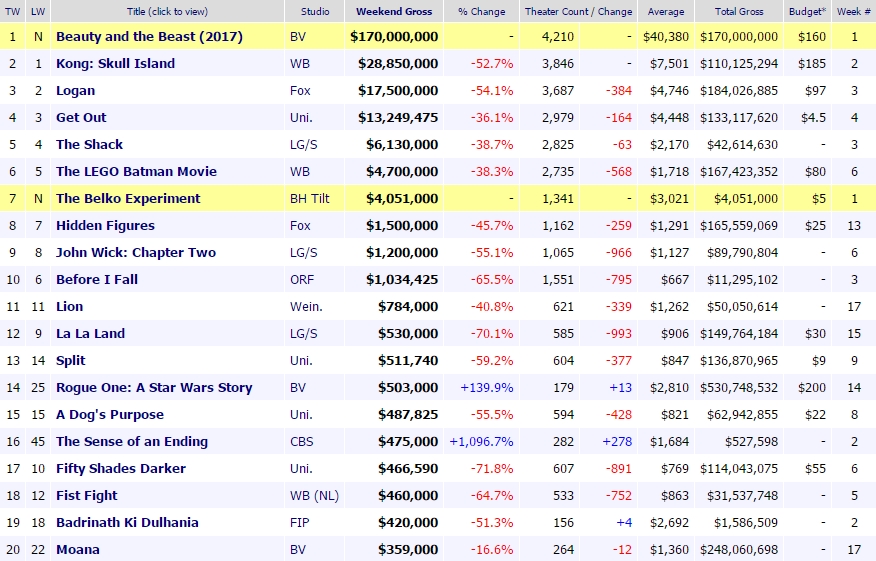
Task: Click studio WB in Kong: Skull Island row
Action: [x=300, y=64]
